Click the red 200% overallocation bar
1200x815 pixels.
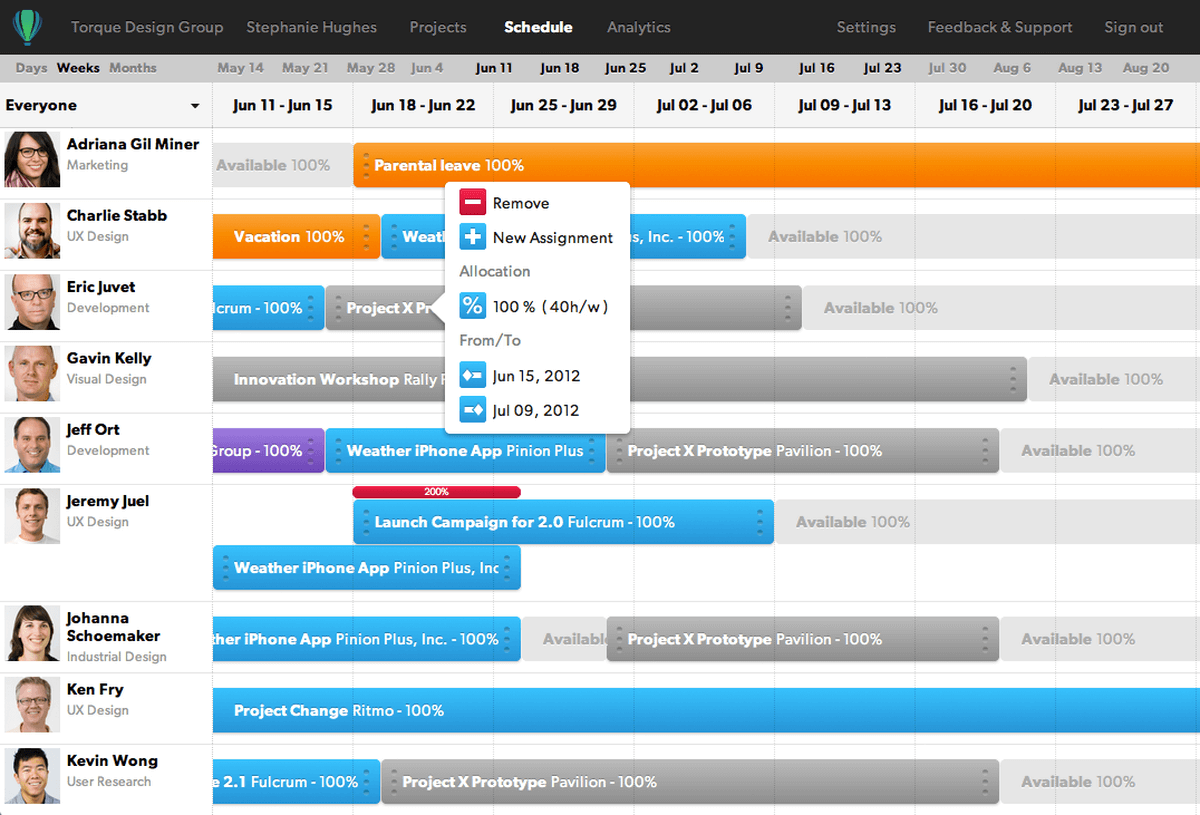tap(436, 492)
